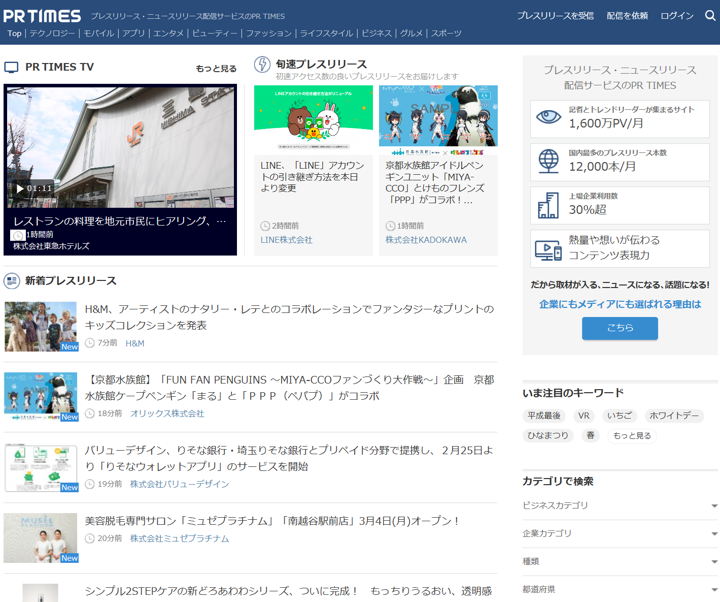Click the clock icon beside 7分前
The height and width of the screenshot is (602, 720).
pyautogui.click(x=90, y=343)
